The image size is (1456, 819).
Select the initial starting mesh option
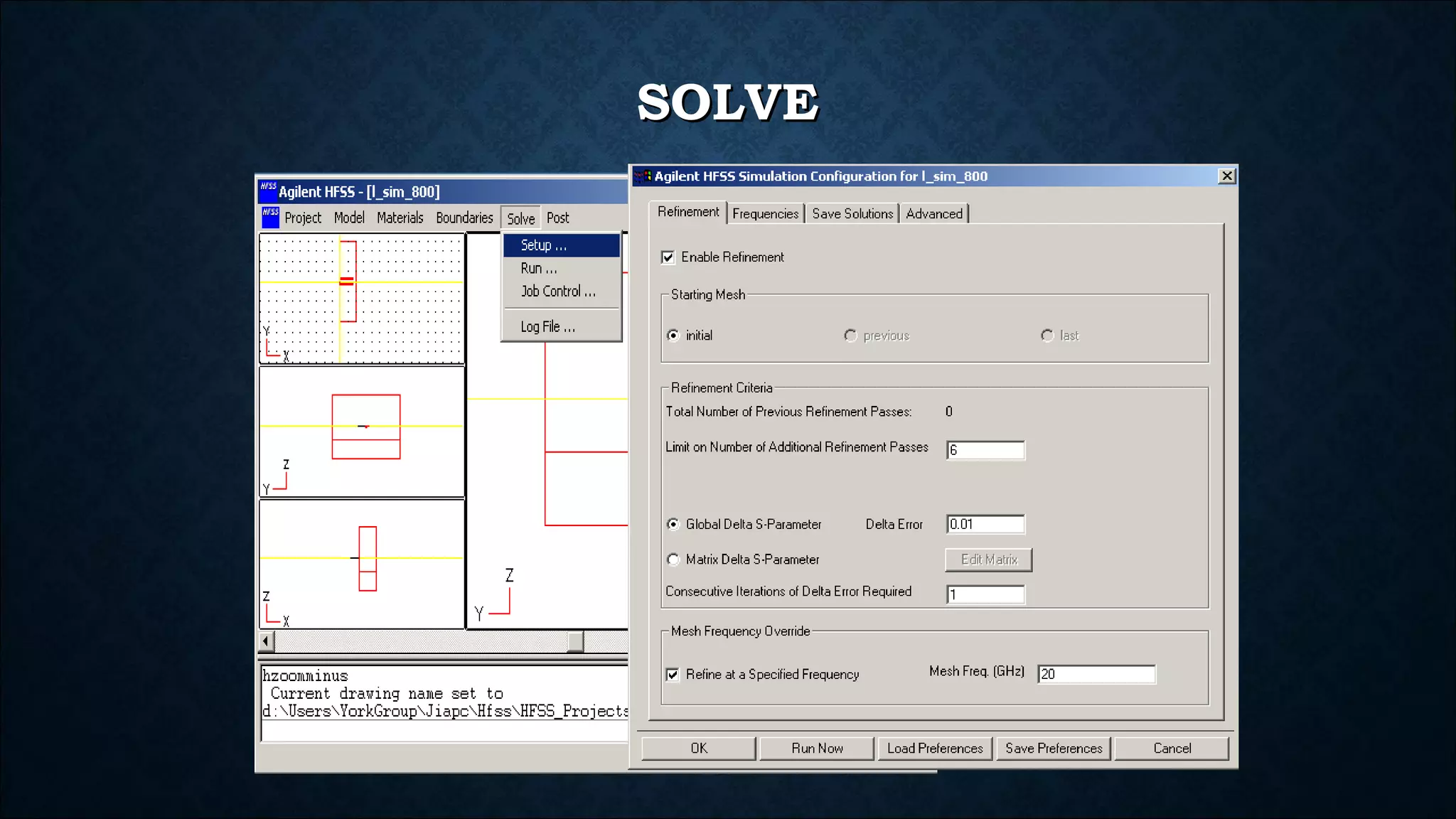pos(673,336)
